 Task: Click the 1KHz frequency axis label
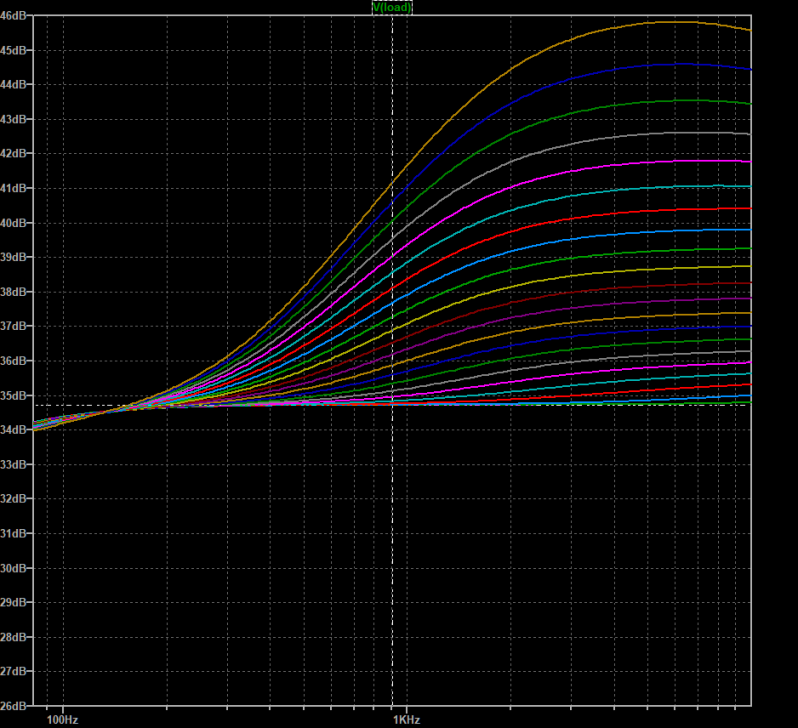click(x=406, y=719)
